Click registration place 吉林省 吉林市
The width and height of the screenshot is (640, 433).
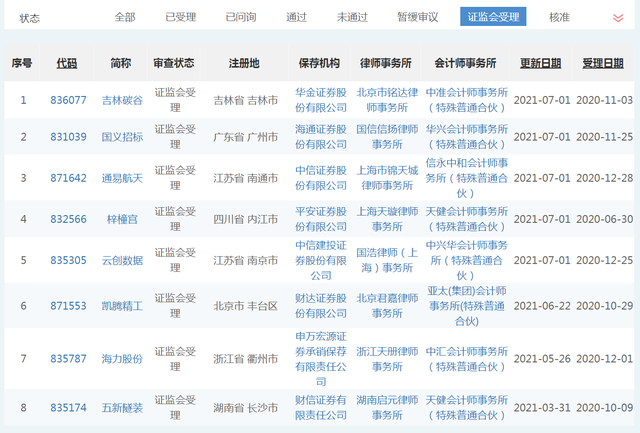tap(245, 100)
